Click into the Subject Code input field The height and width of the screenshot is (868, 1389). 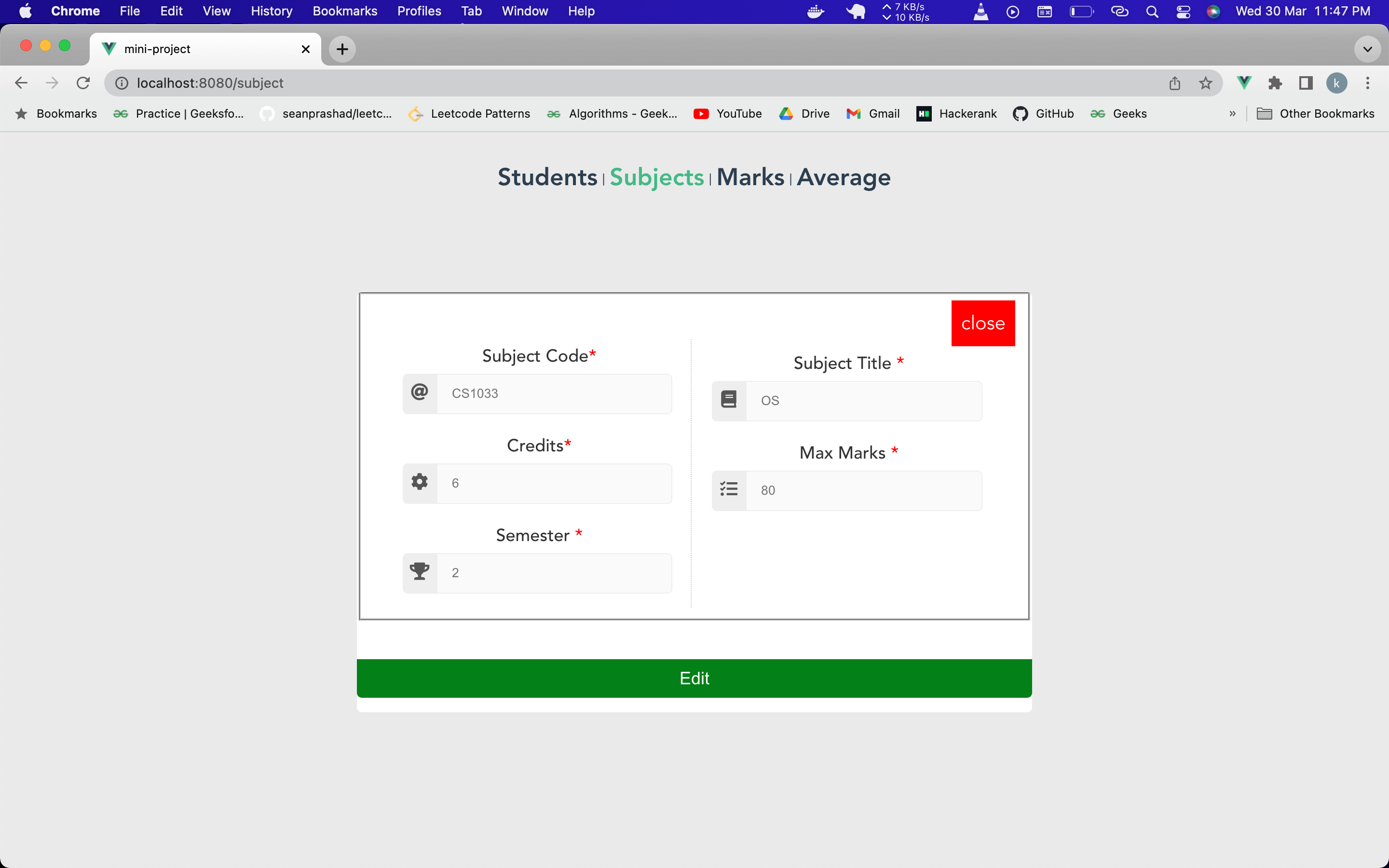(x=554, y=394)
